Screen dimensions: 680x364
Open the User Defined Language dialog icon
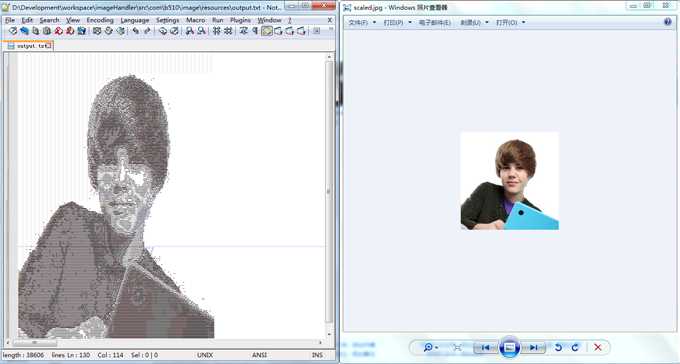coord(278,31)
